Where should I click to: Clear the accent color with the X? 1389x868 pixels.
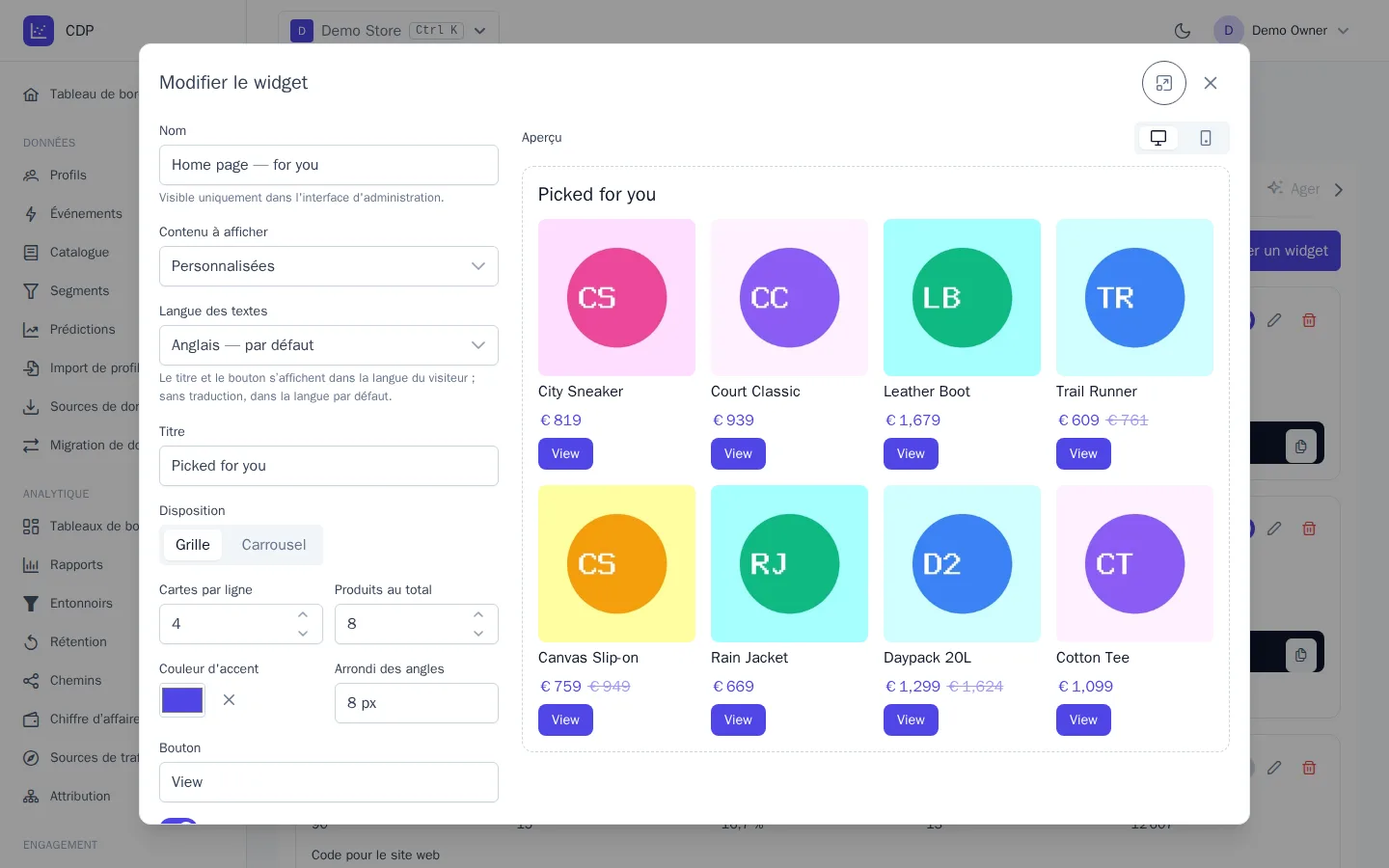coord(230,700)
